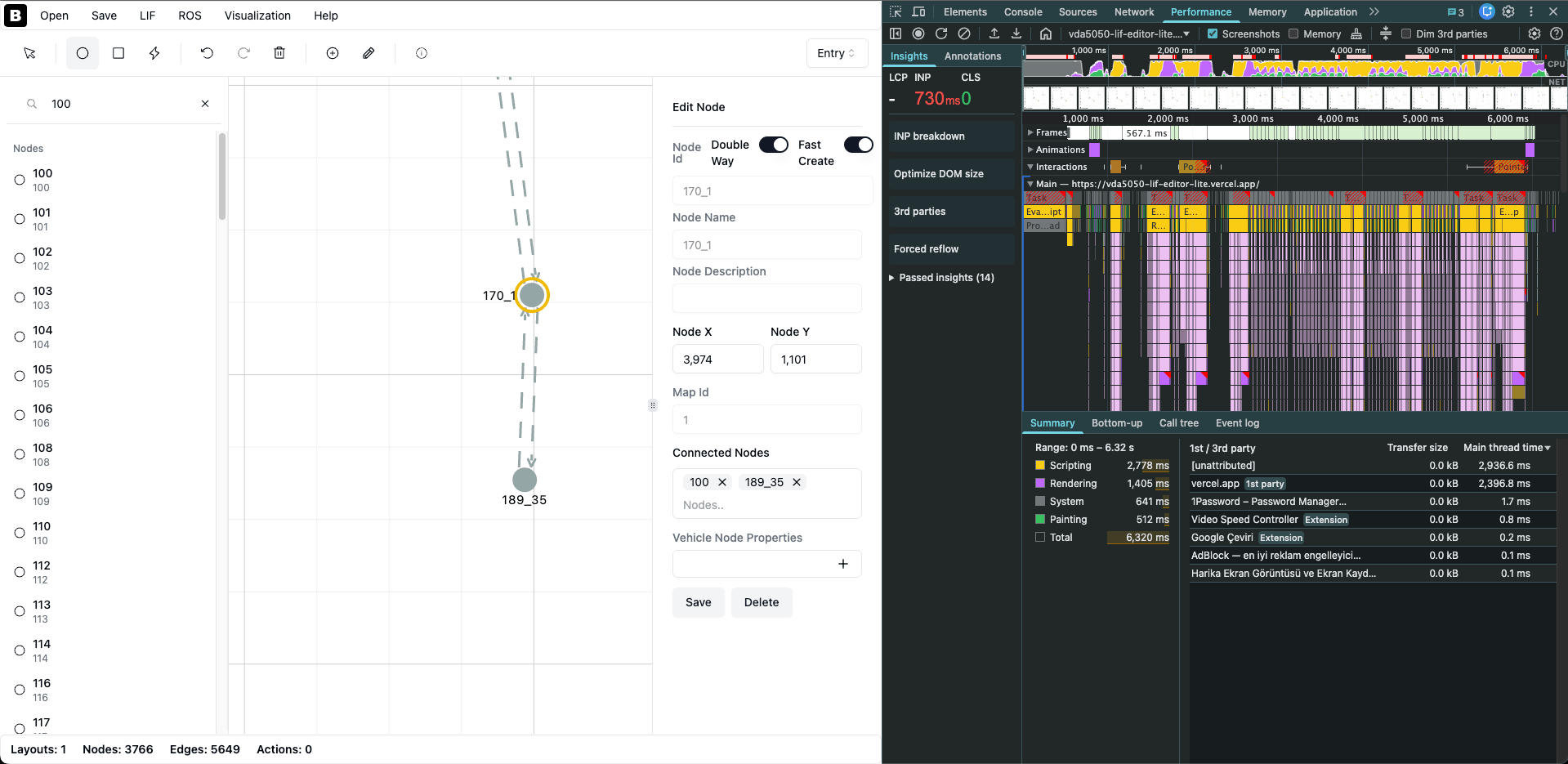Click the trash delete icon in toolbar
1568x764 pixels.
(x=279, y=53)
